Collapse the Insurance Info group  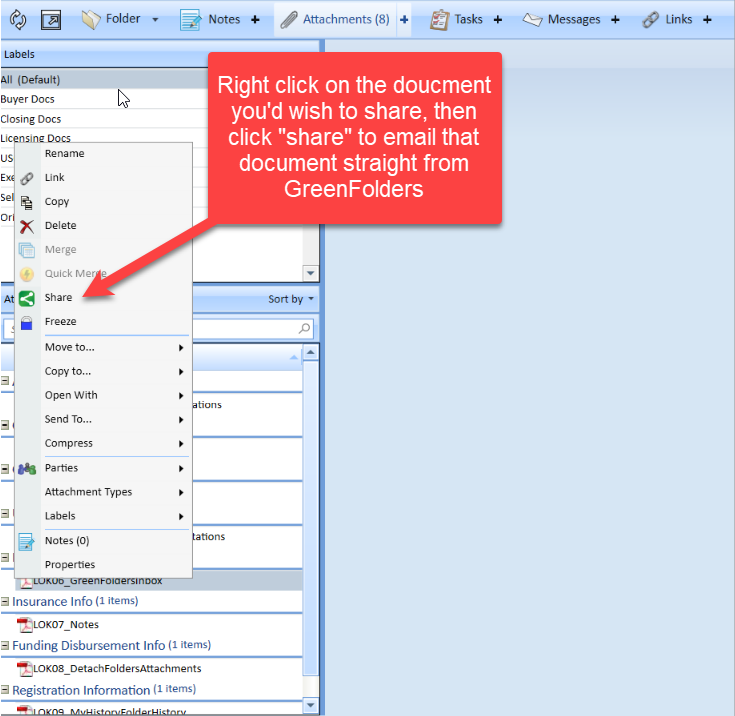pos(5,601)
